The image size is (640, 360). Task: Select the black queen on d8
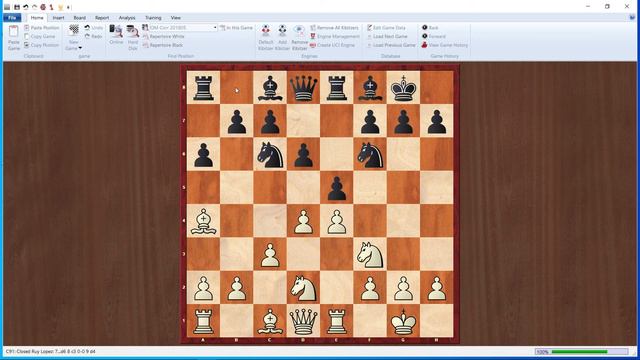click(x=303, y=87)
